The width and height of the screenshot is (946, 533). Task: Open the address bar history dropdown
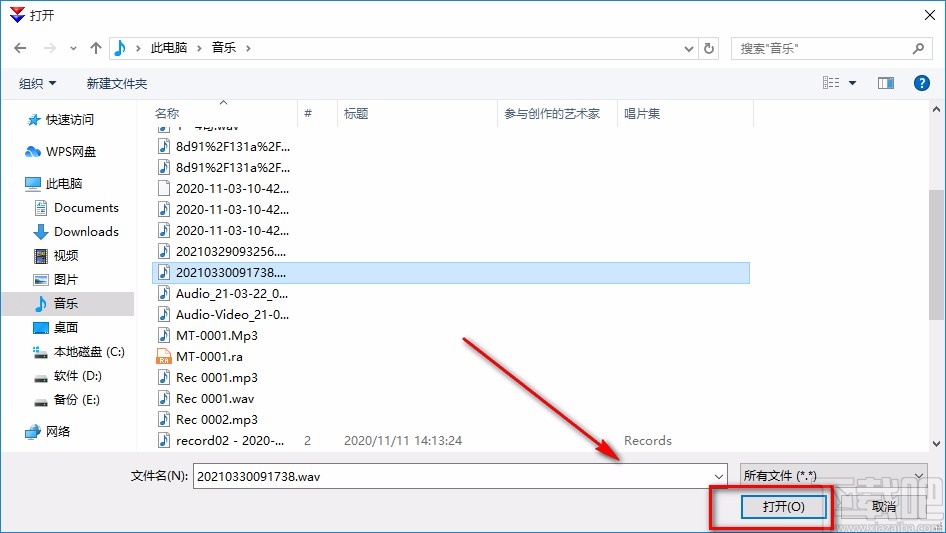pyautogui.click(x=688, y=49)
